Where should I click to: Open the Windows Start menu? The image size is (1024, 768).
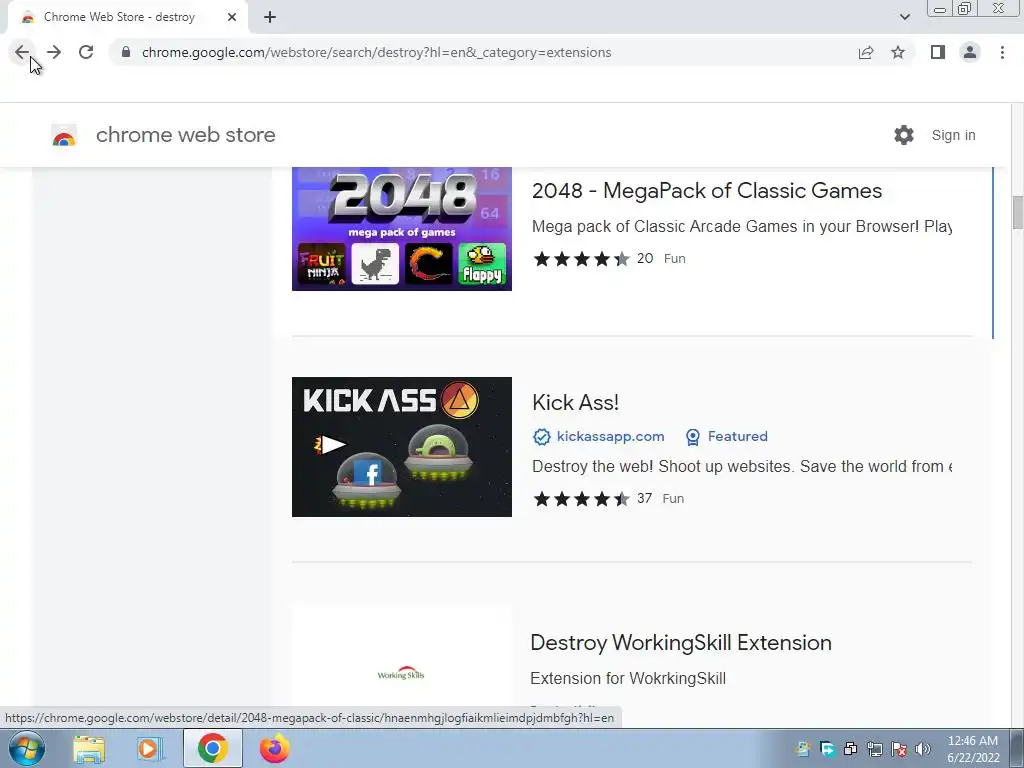pyautogui.click(x=27, y=748)
